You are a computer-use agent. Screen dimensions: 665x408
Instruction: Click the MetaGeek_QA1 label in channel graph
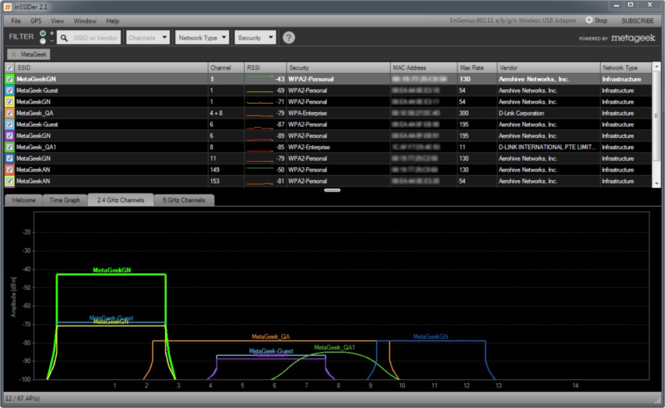click(334, 347)
